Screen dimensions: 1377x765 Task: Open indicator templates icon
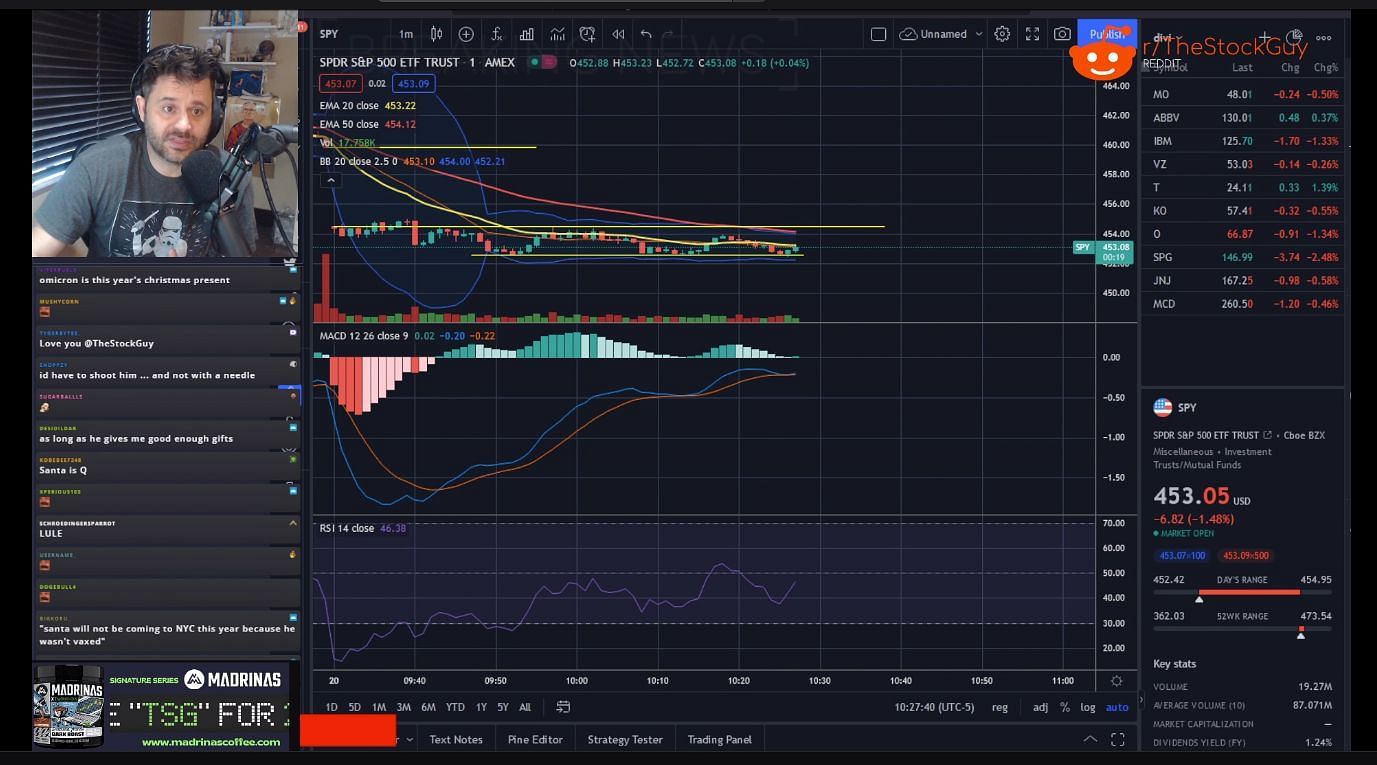point(557,34)
